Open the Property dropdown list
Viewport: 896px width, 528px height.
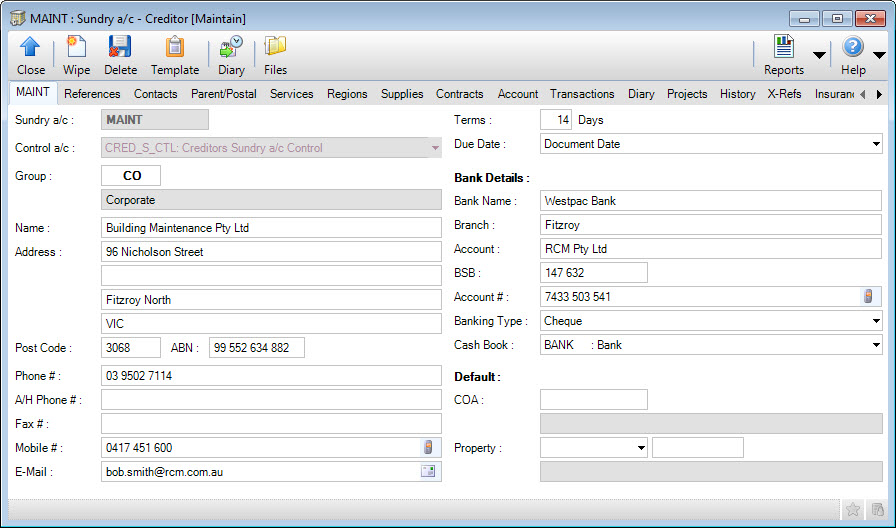pos(638,448)
